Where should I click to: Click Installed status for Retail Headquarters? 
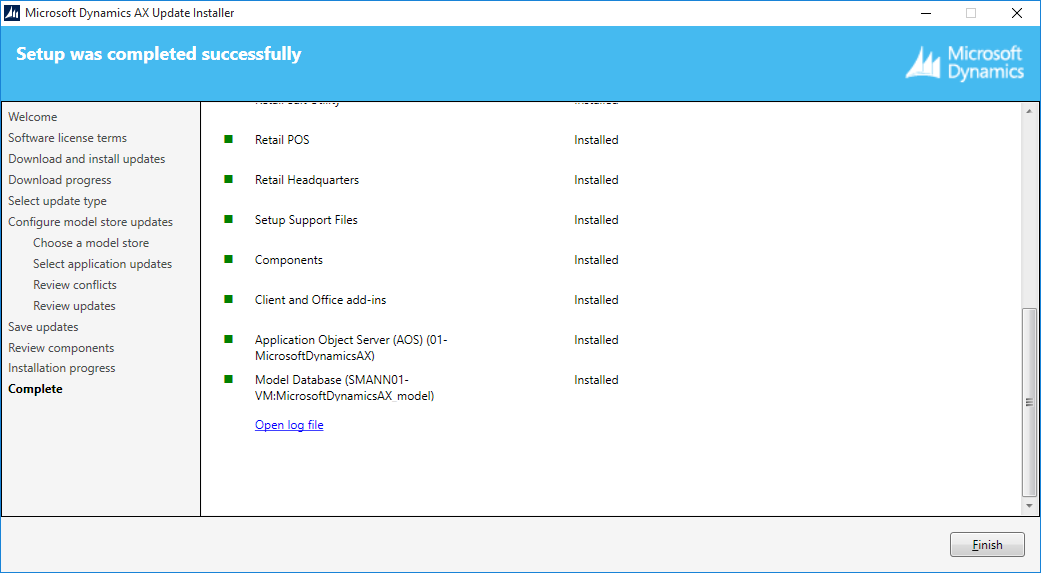click(596, 180)
